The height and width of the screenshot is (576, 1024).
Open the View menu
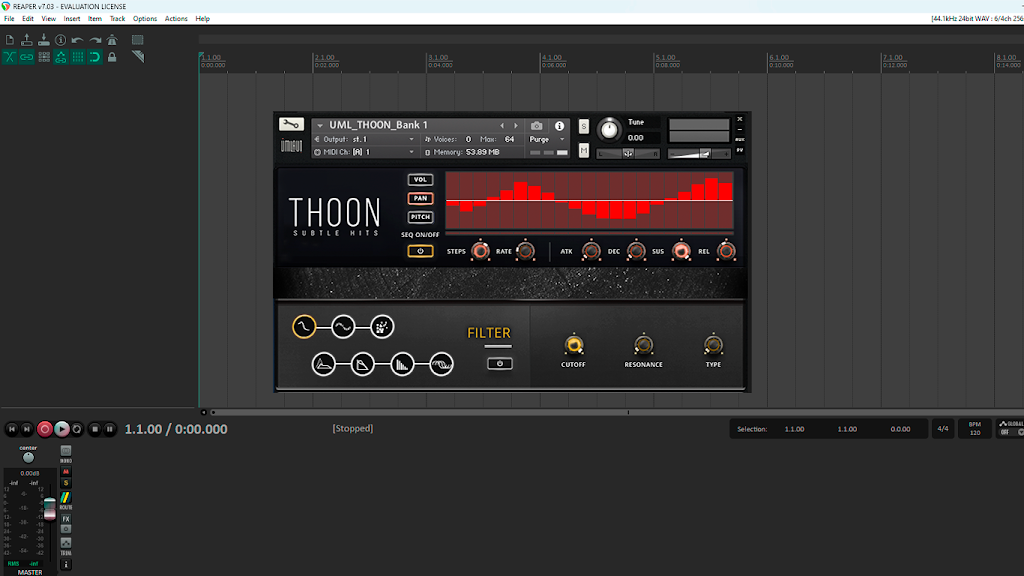[48, 19]
